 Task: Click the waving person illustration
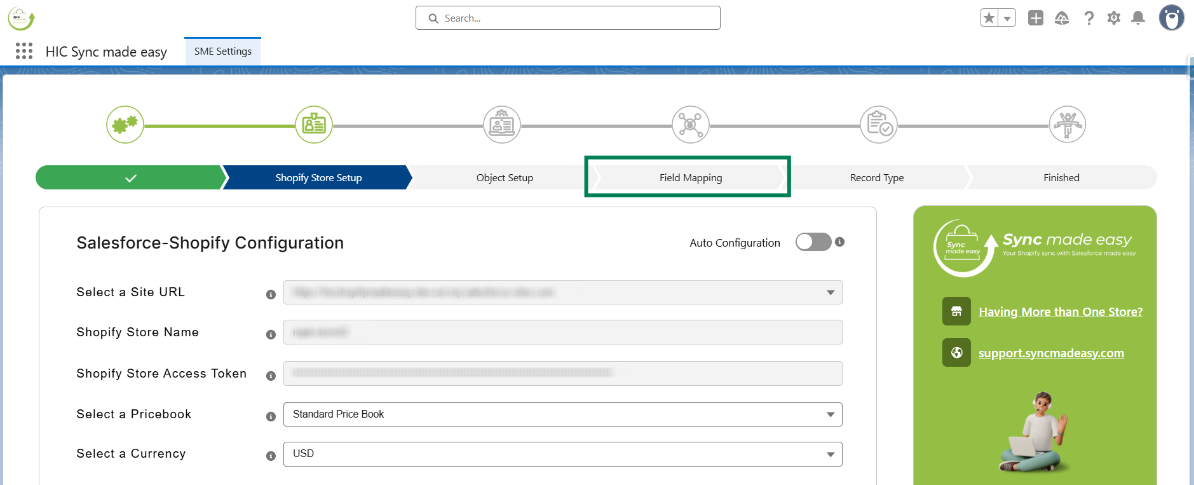click(x=1032, y=430)
